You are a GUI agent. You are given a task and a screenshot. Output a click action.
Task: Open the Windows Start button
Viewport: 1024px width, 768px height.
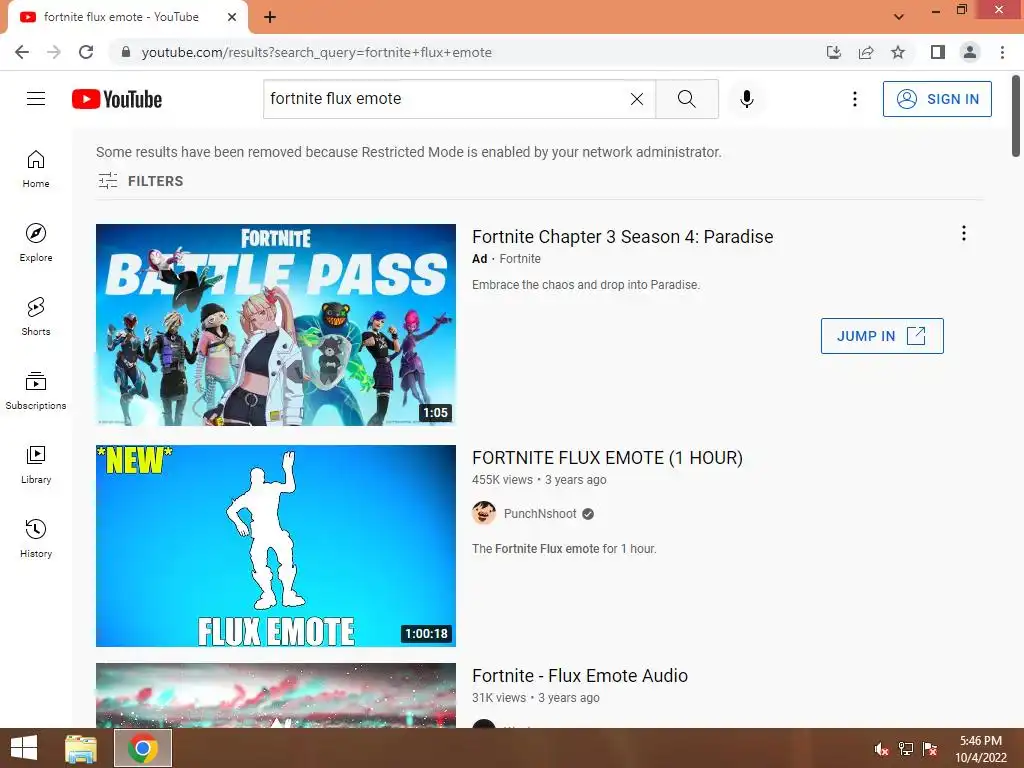pos(24,748)
